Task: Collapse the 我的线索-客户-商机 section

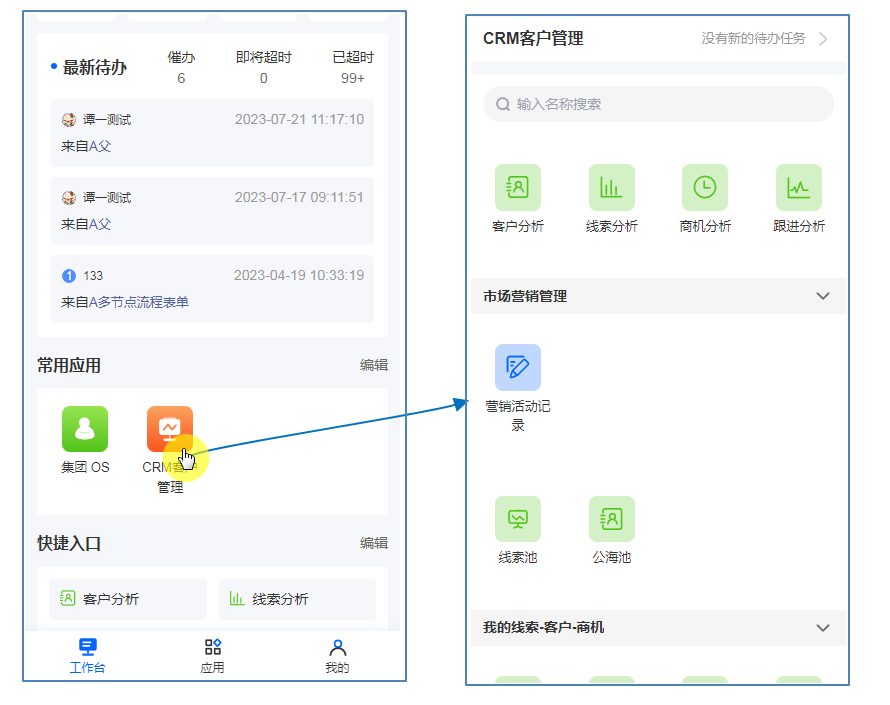Action: pyautogui.click(x=823, y=628)
